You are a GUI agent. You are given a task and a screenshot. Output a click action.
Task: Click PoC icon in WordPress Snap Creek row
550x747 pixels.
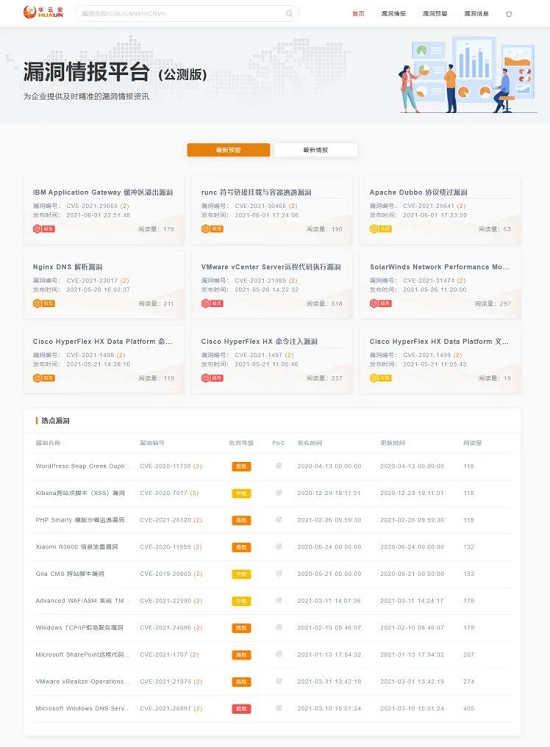coord(279,466)
